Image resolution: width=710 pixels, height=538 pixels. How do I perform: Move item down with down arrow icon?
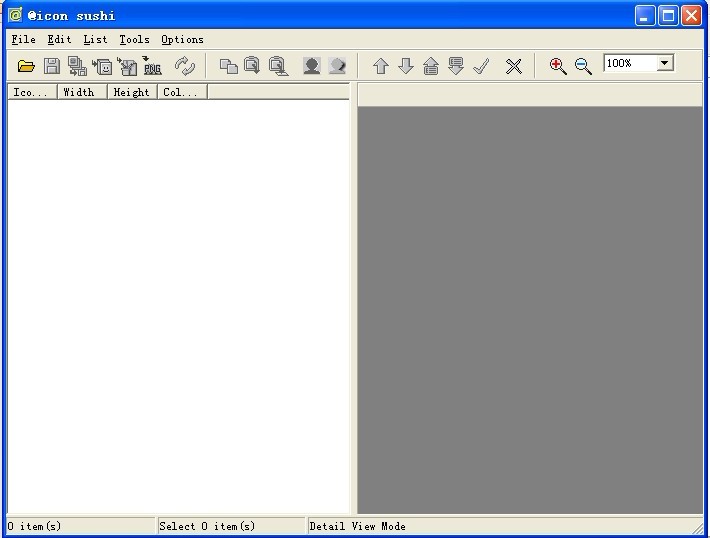pyautogui.click(x=406, y=66)
